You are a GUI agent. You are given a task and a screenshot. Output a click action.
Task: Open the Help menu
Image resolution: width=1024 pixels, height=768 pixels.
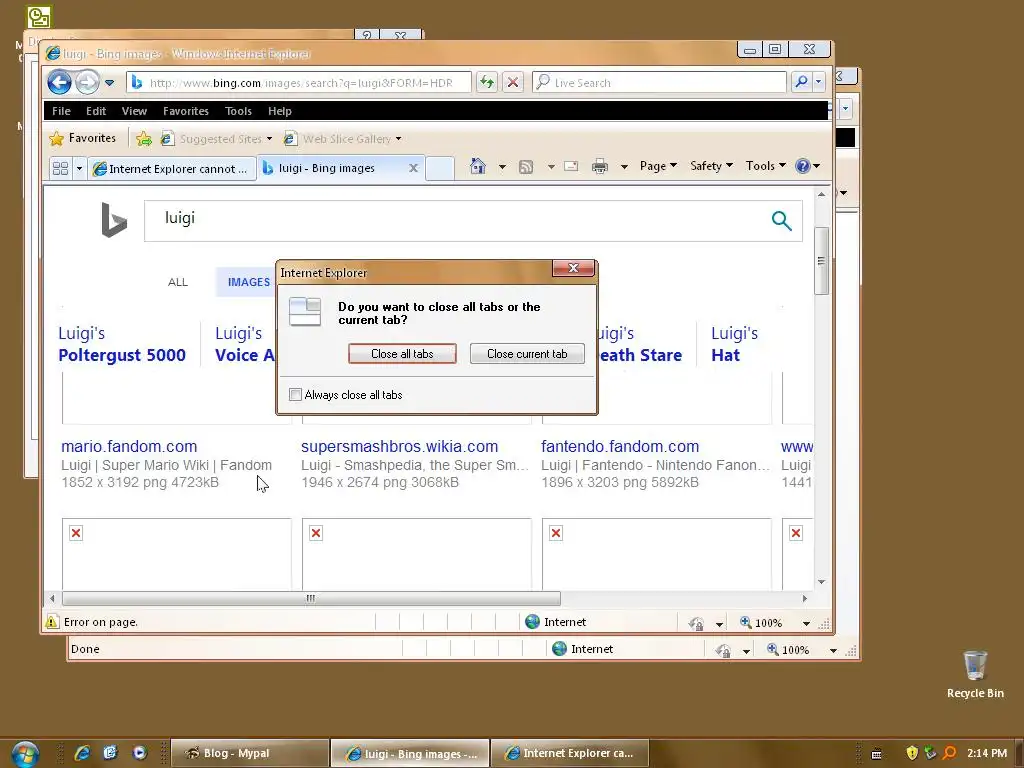pos(280,111)
